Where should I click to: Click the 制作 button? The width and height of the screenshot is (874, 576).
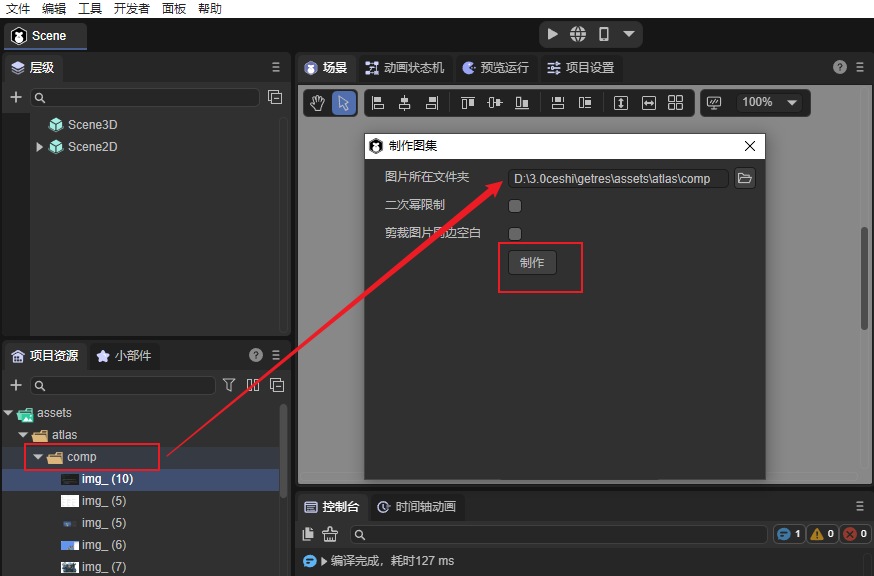(532, 262)
